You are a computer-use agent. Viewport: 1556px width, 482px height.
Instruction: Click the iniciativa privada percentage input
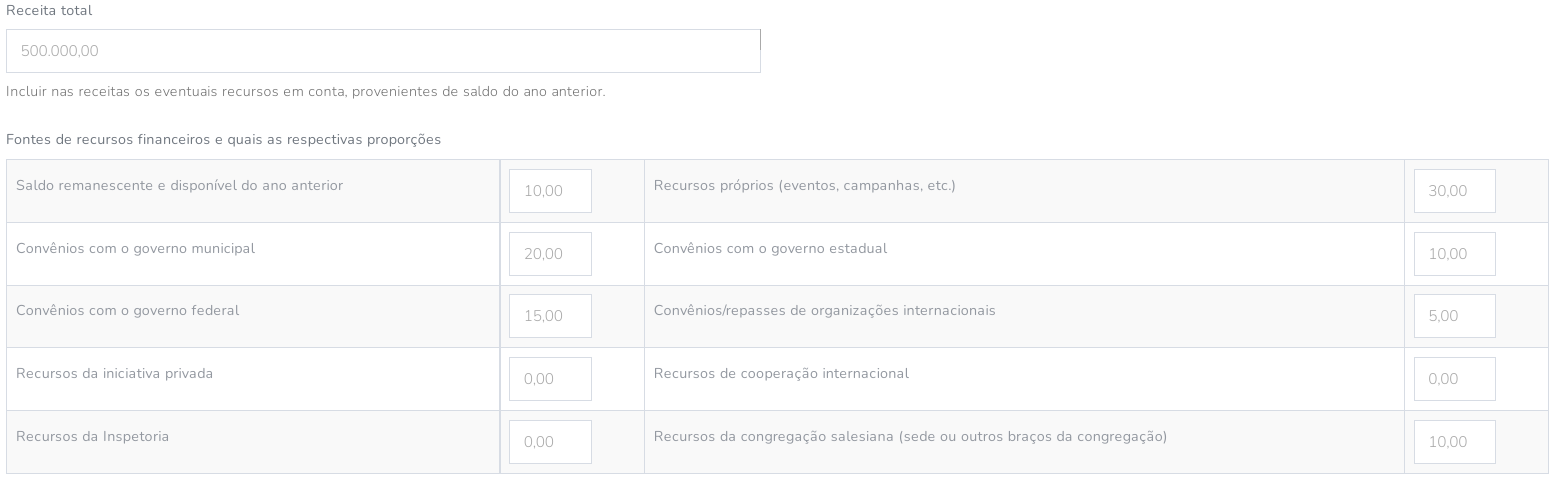pos(550,379)
